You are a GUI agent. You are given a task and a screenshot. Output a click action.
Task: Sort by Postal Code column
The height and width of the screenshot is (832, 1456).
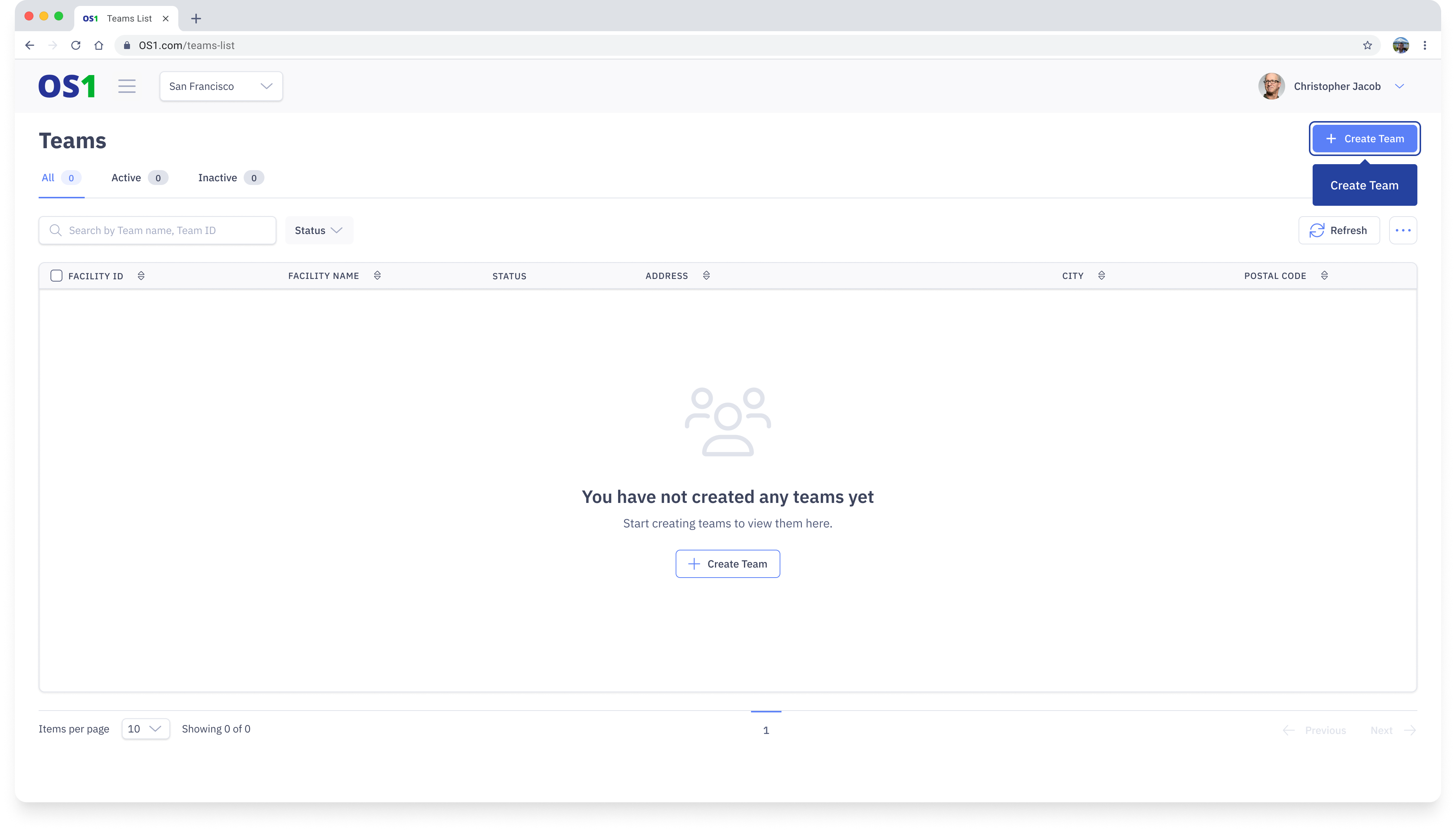(x=1324, y=276)
